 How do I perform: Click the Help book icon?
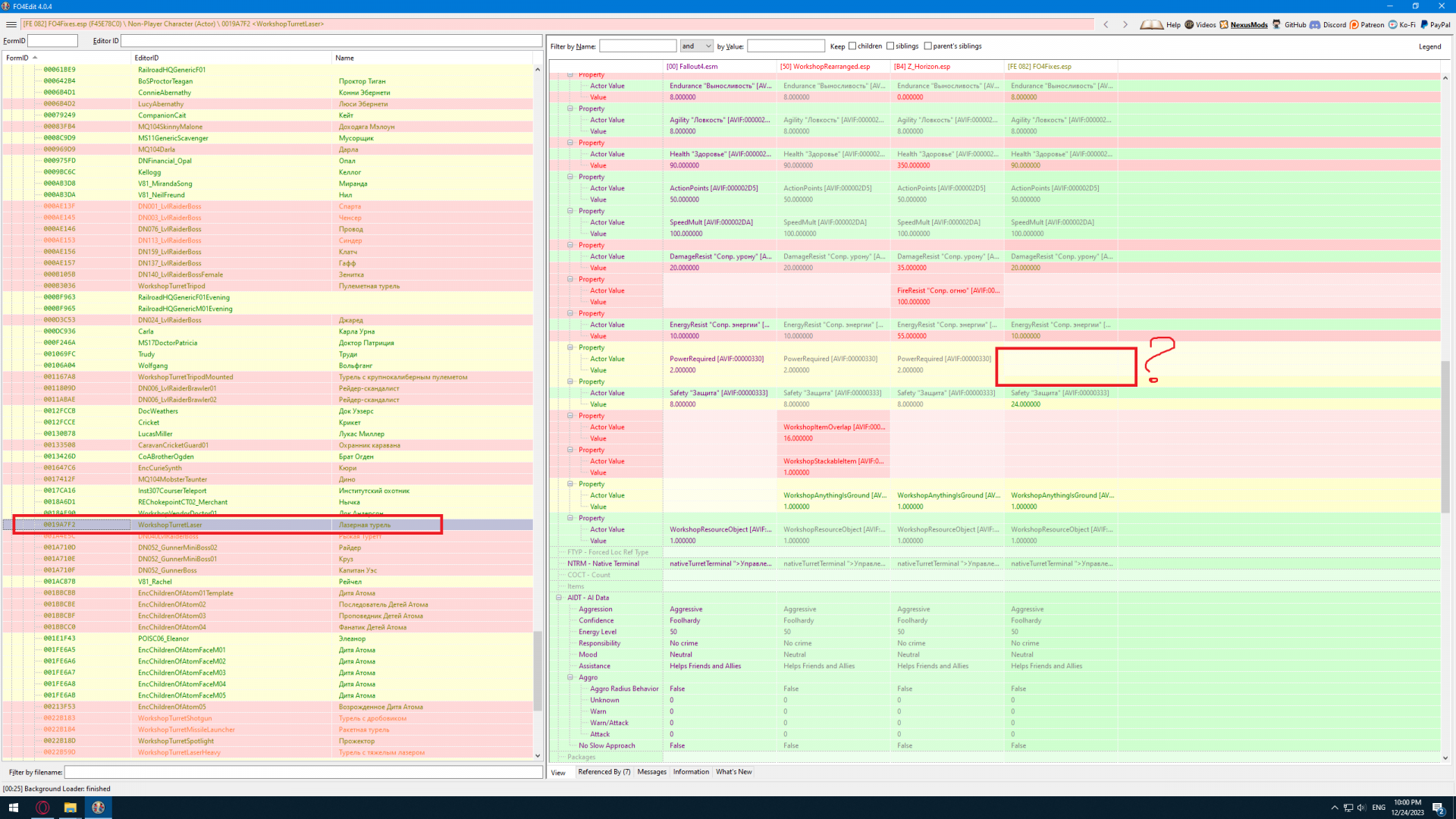click(1152, 24)
